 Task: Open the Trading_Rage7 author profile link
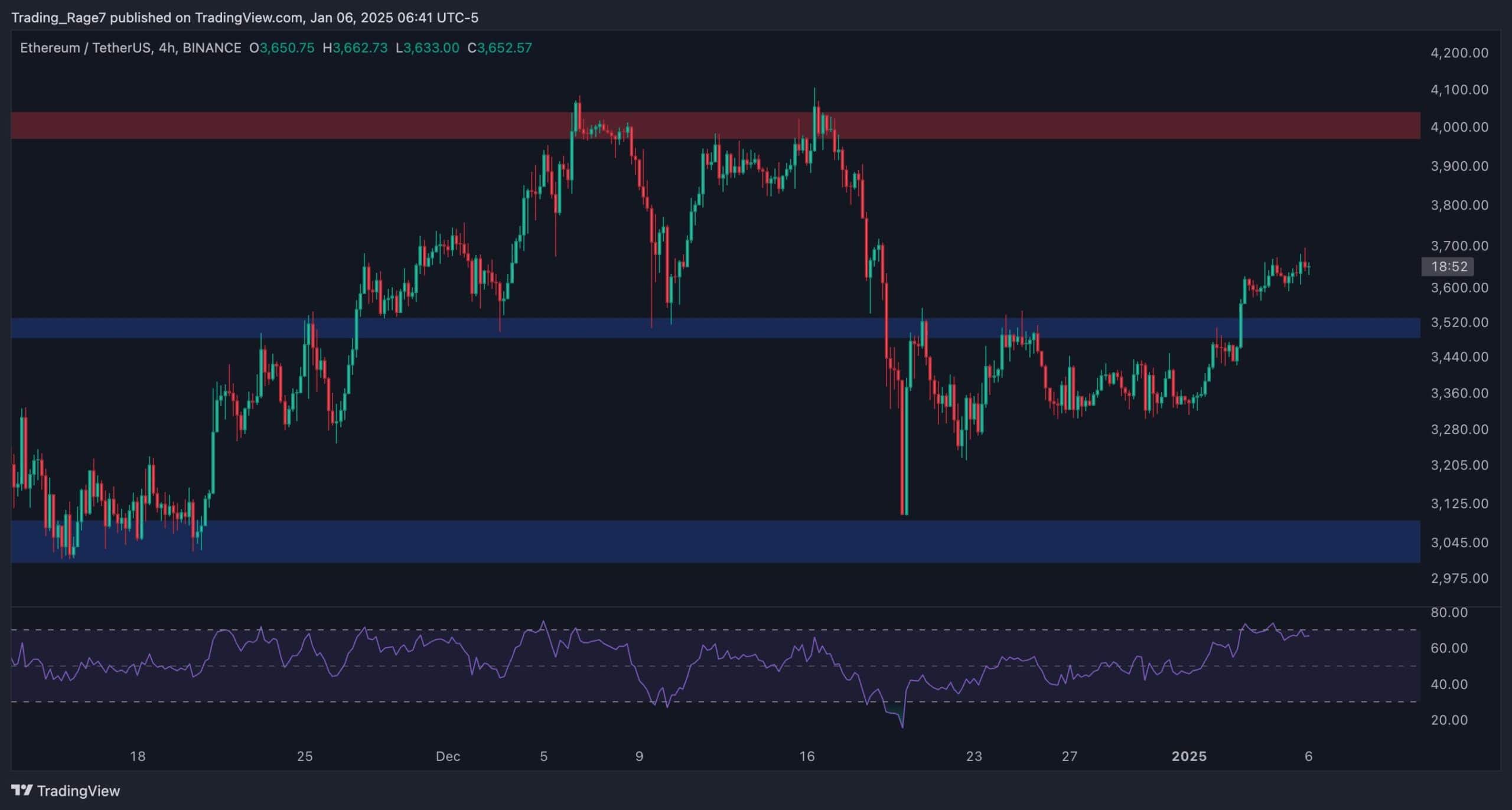(59, 18)
